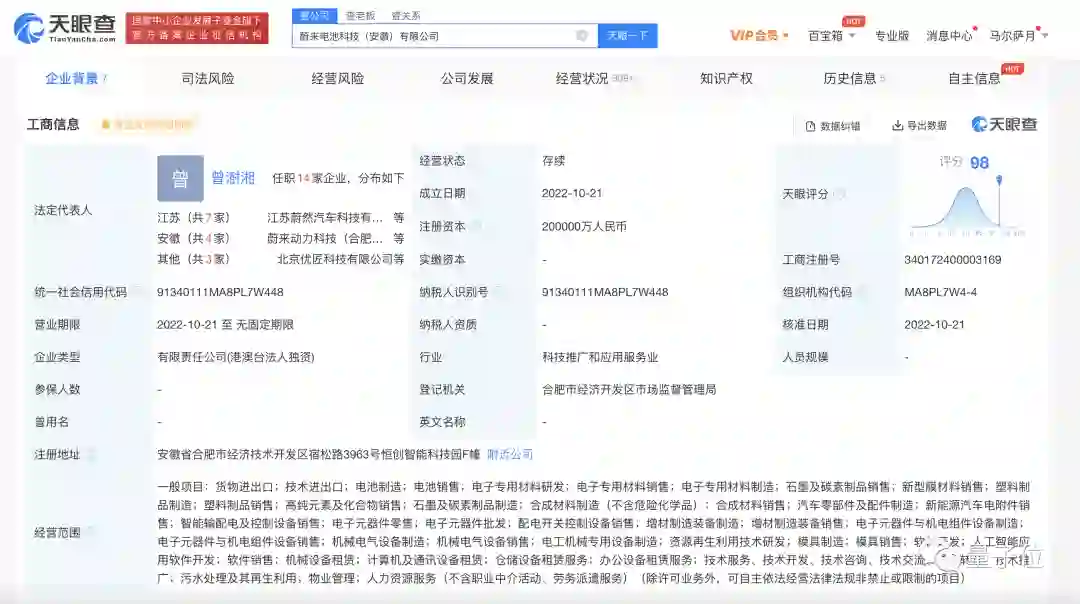Click 安徽（共4家）region entry
Image resolution: width=1080 pixels, height=604 pixels.
(x=194, y=238)
